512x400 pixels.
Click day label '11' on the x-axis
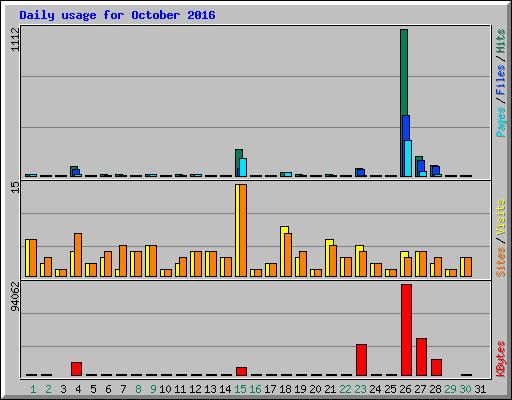pyautogui.click(x=180, y=389)
